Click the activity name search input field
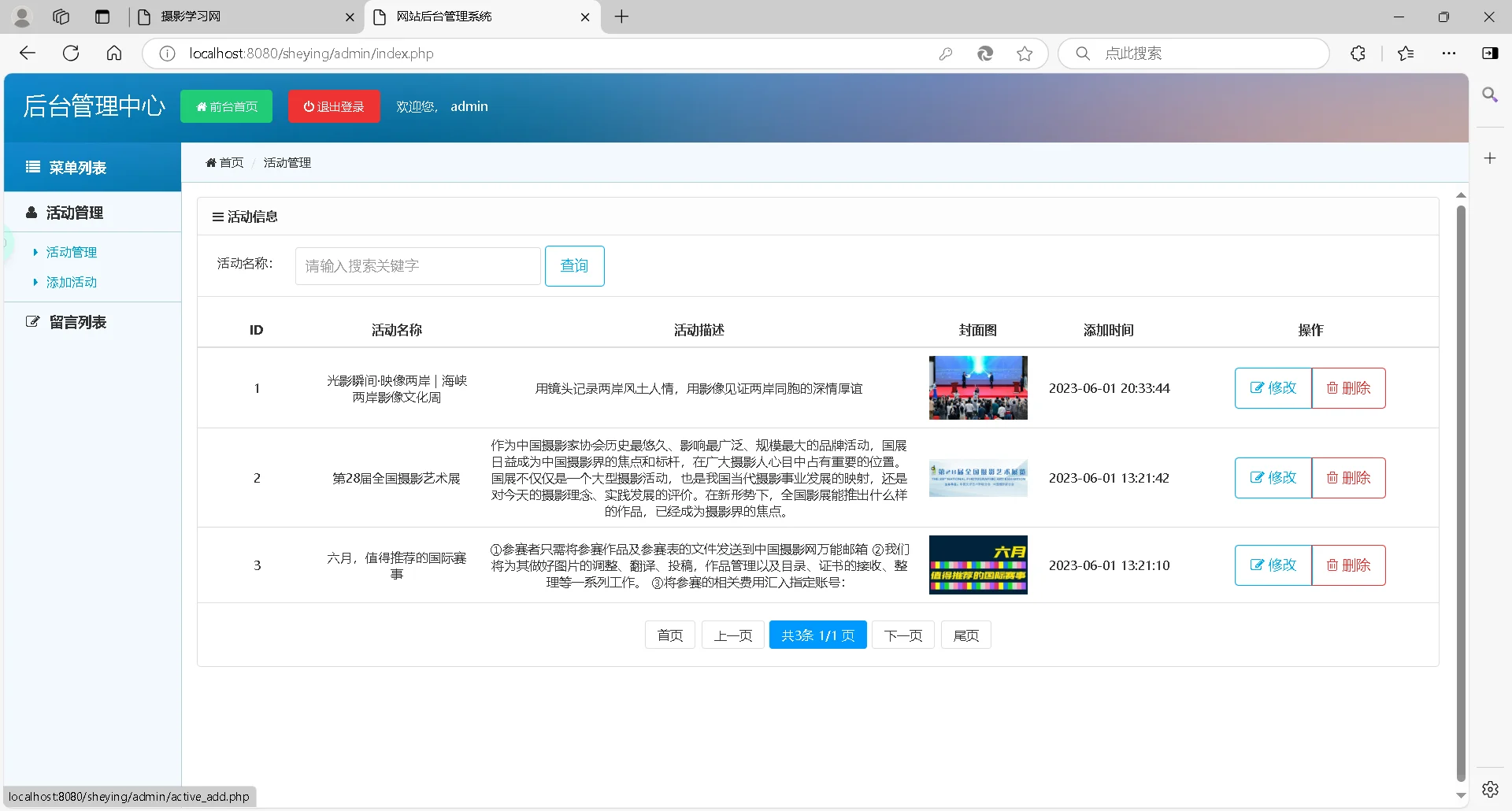 coord(417,265)
